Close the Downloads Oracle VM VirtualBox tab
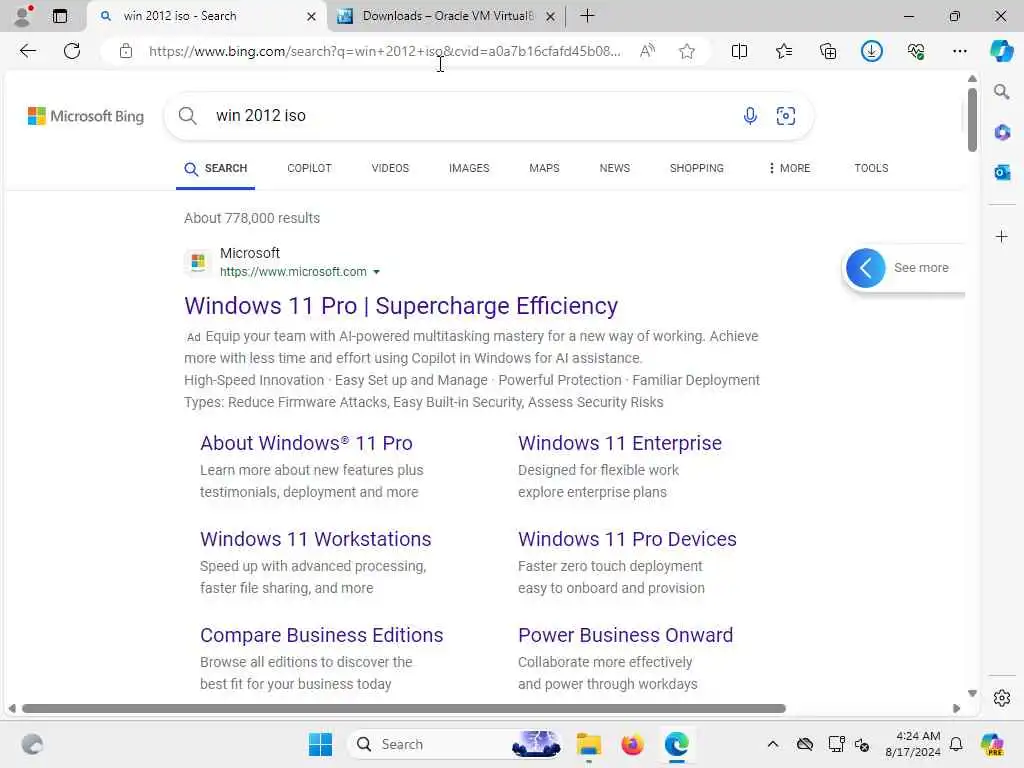Image resolution: width=1024 pixels, height=768 pixels. click(x=551, y=16)
